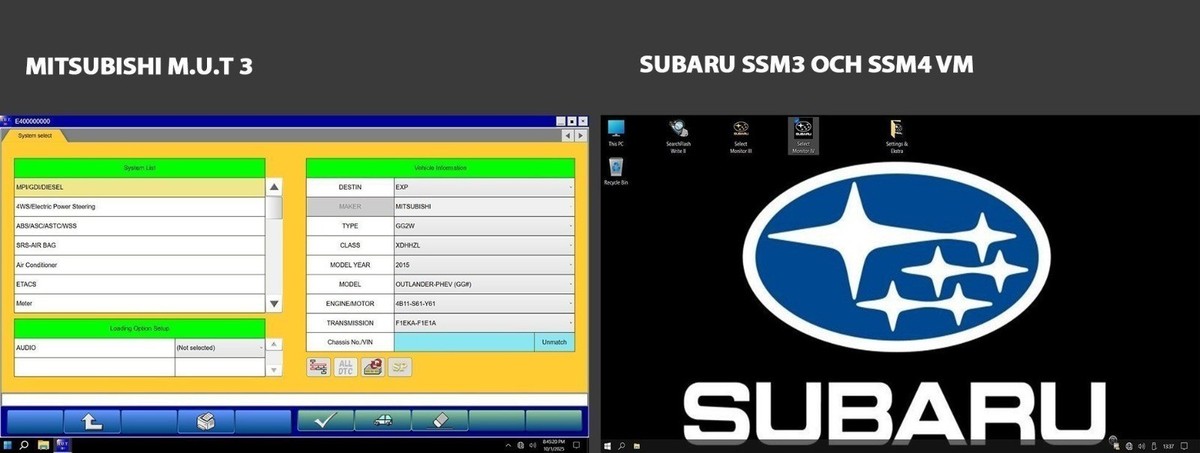Click the system diagram icon left of ALL DTC
The height and width of the screenshot is (453, 1200).
pos(318,367)
